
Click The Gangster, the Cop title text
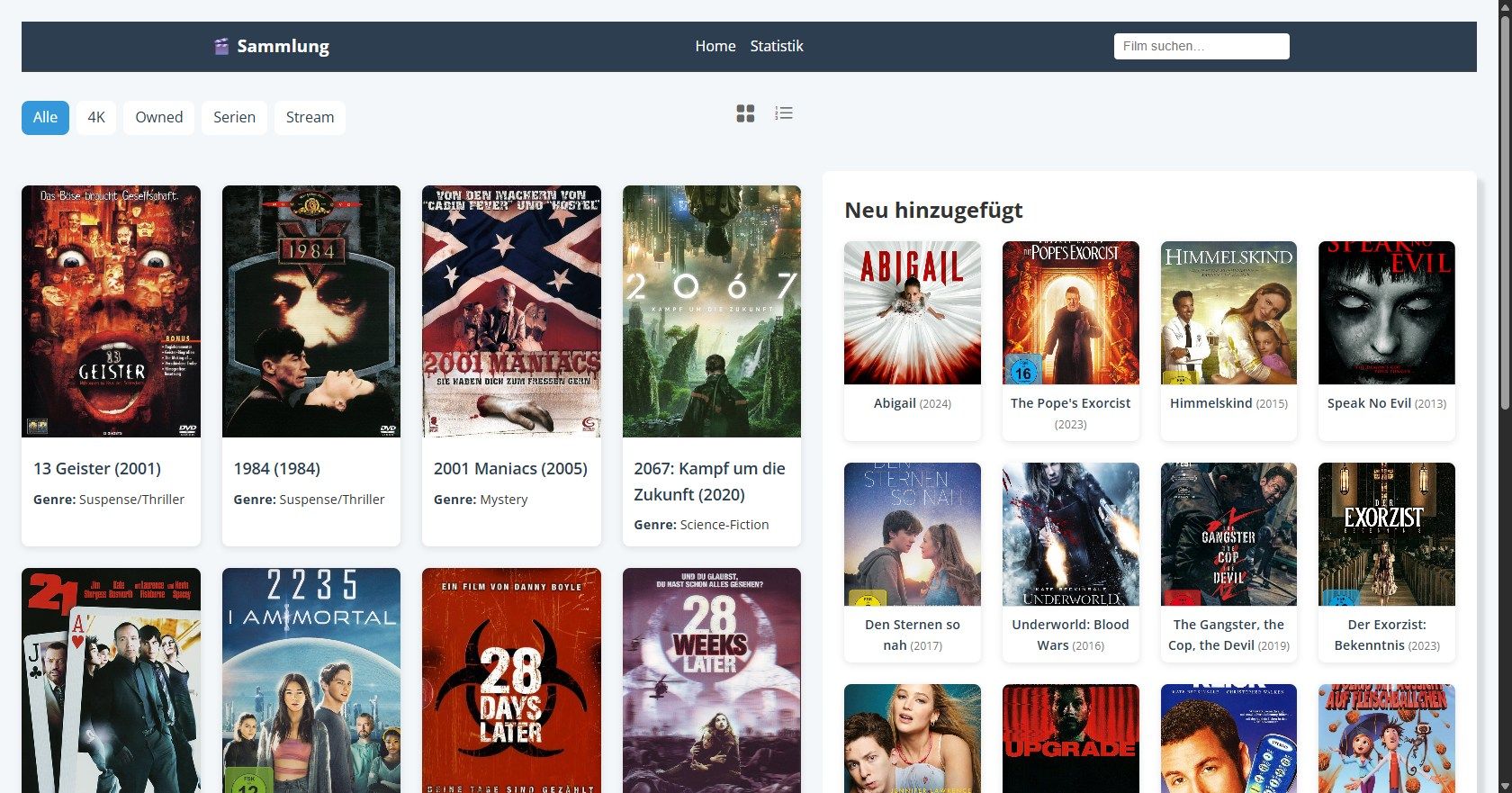[1228, 635]
